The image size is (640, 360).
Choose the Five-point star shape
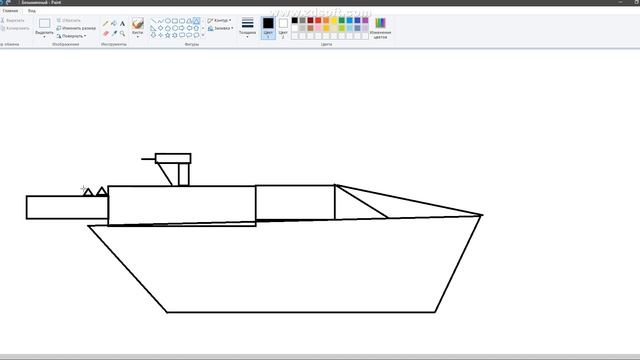pyautogui.click(x=168, y=35)
